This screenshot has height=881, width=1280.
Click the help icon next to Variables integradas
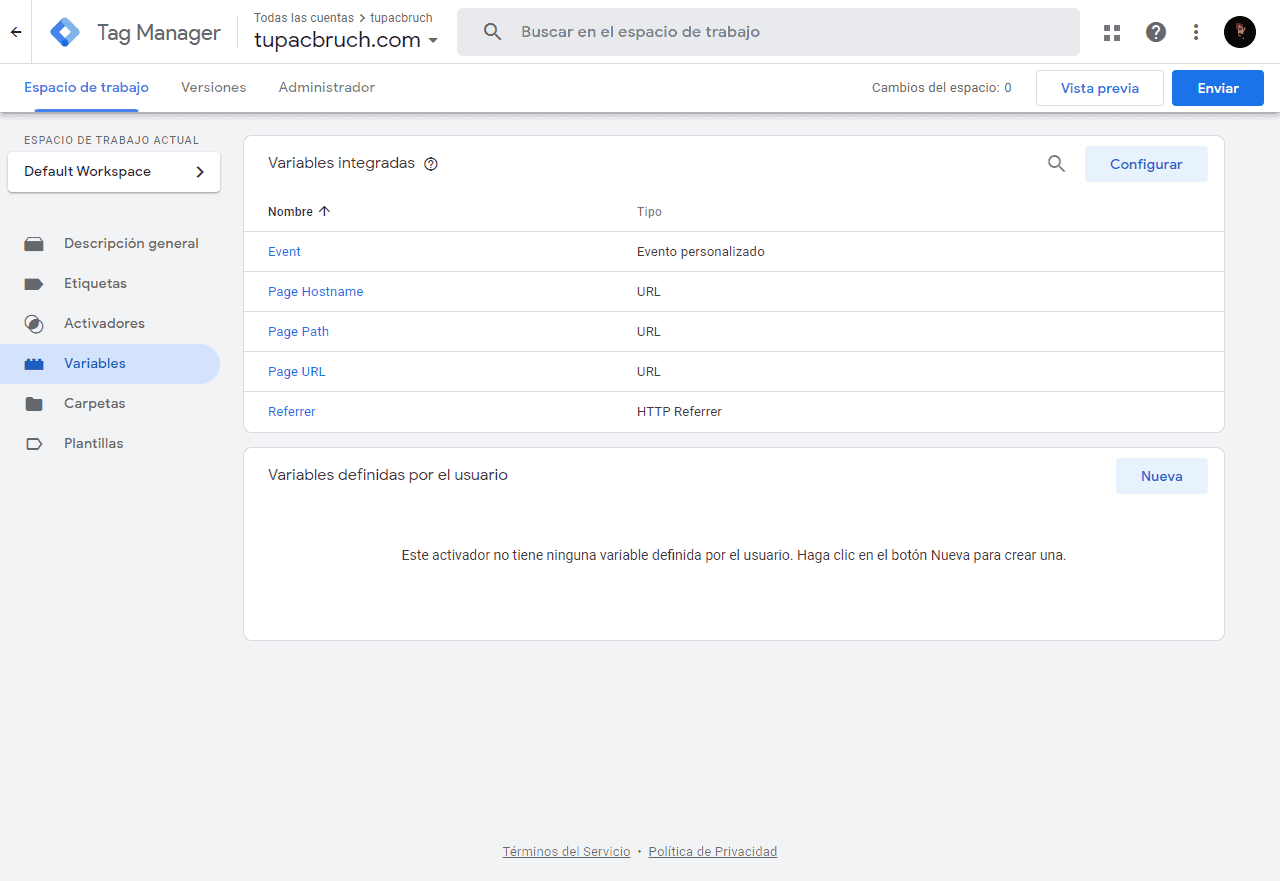430,163
